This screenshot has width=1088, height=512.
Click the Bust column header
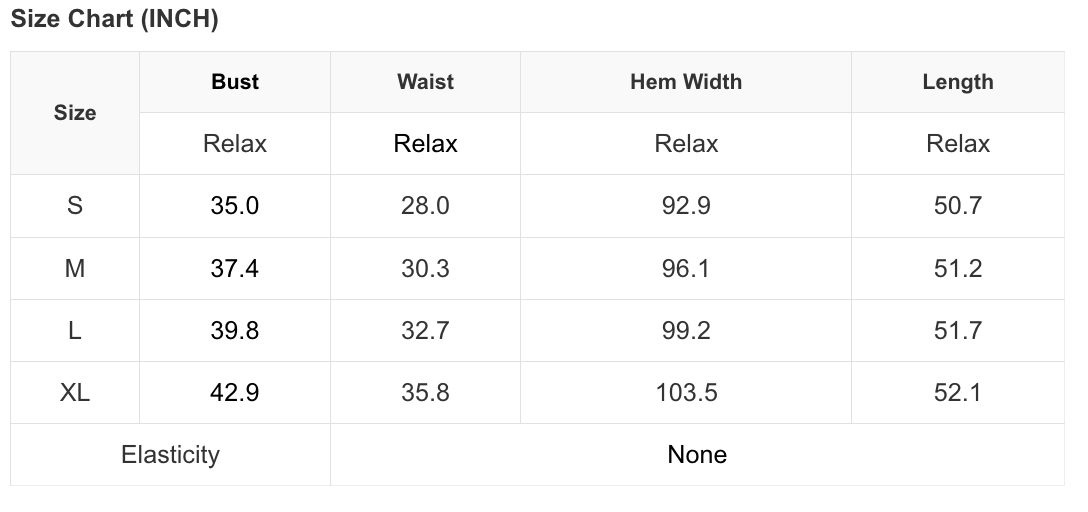pos(235,82)
